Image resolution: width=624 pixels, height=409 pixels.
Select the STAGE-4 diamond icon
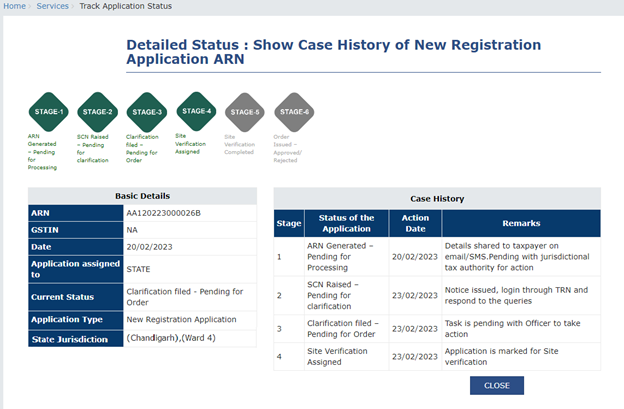[196, 111]
